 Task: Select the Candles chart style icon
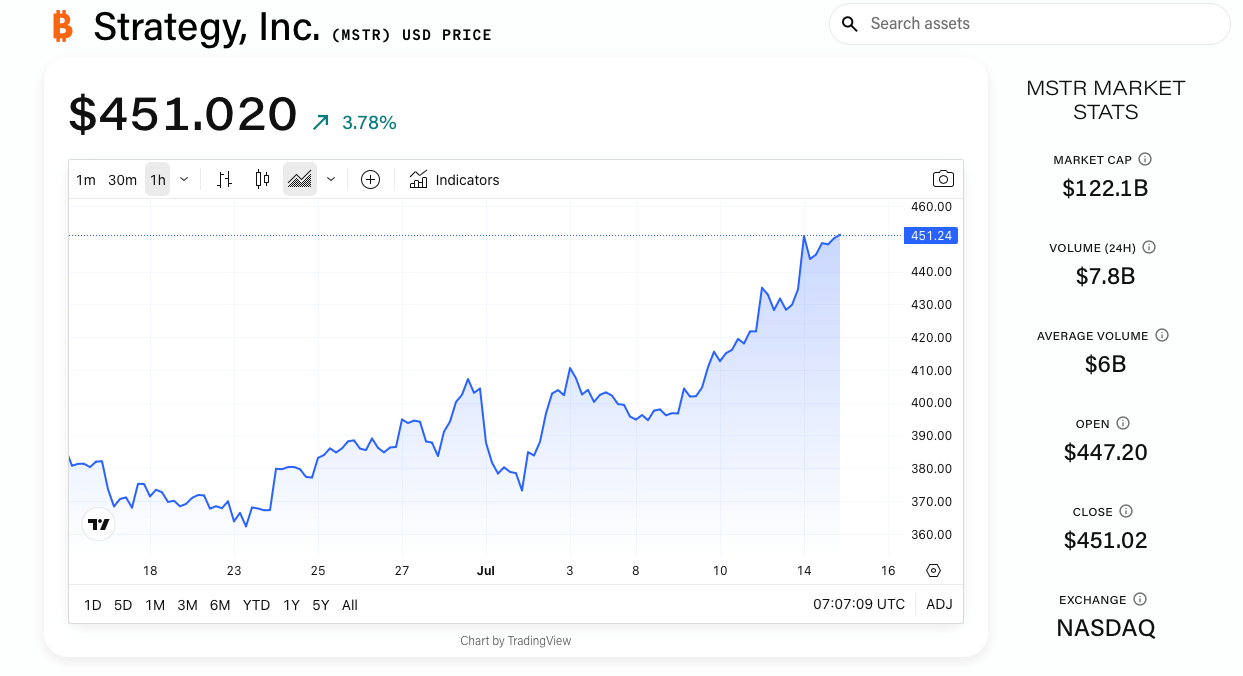[x=262, y=180]
